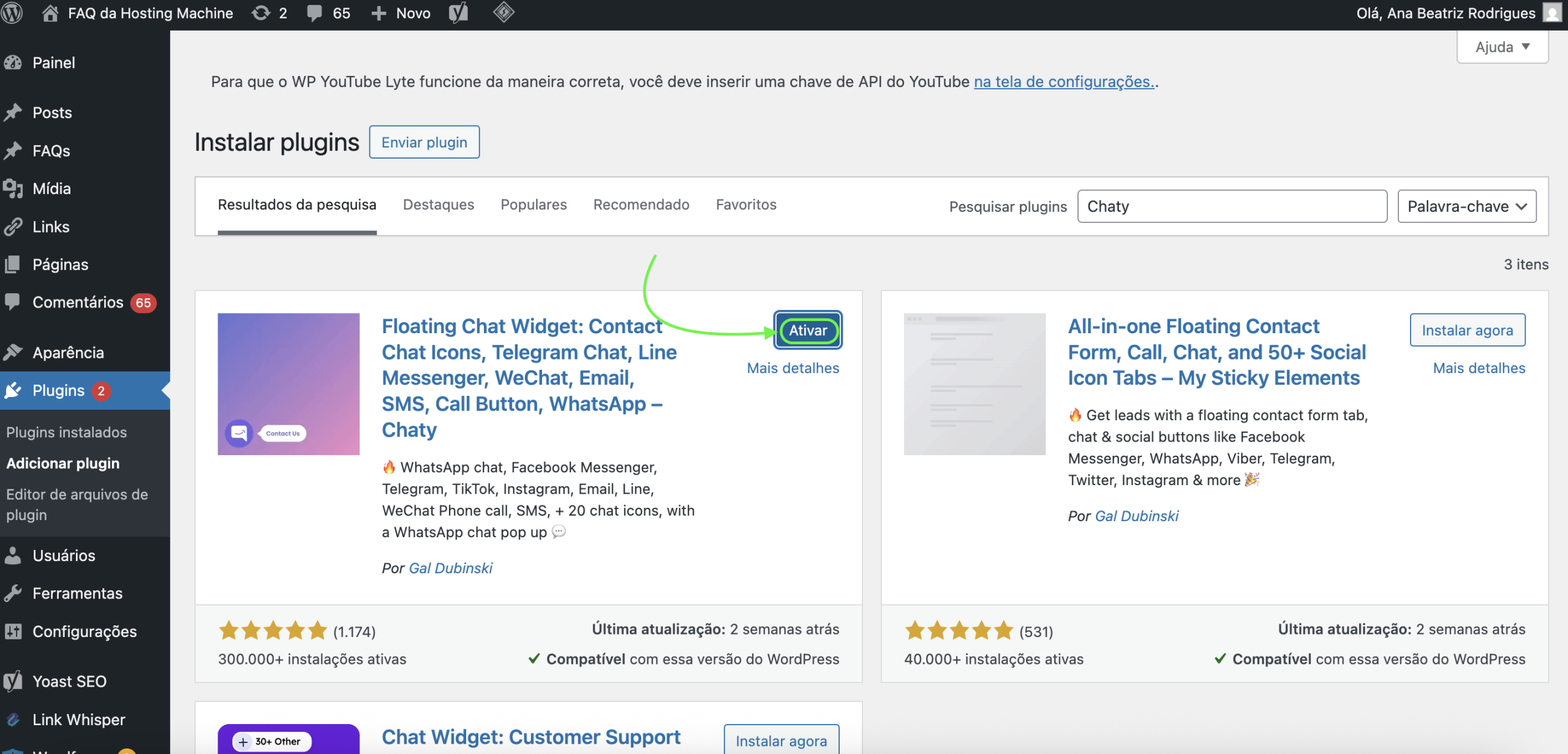Click the Chat Widget plugin thumbnail
This screenshot has width=1568, height=754.
pyautogui.click(x=288, y=739)
